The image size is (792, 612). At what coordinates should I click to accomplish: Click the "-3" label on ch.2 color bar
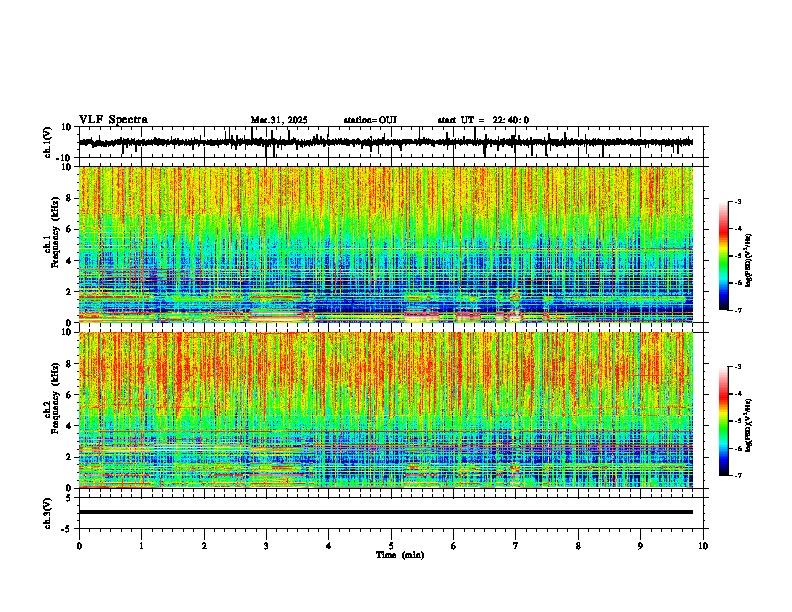point(738,367)
